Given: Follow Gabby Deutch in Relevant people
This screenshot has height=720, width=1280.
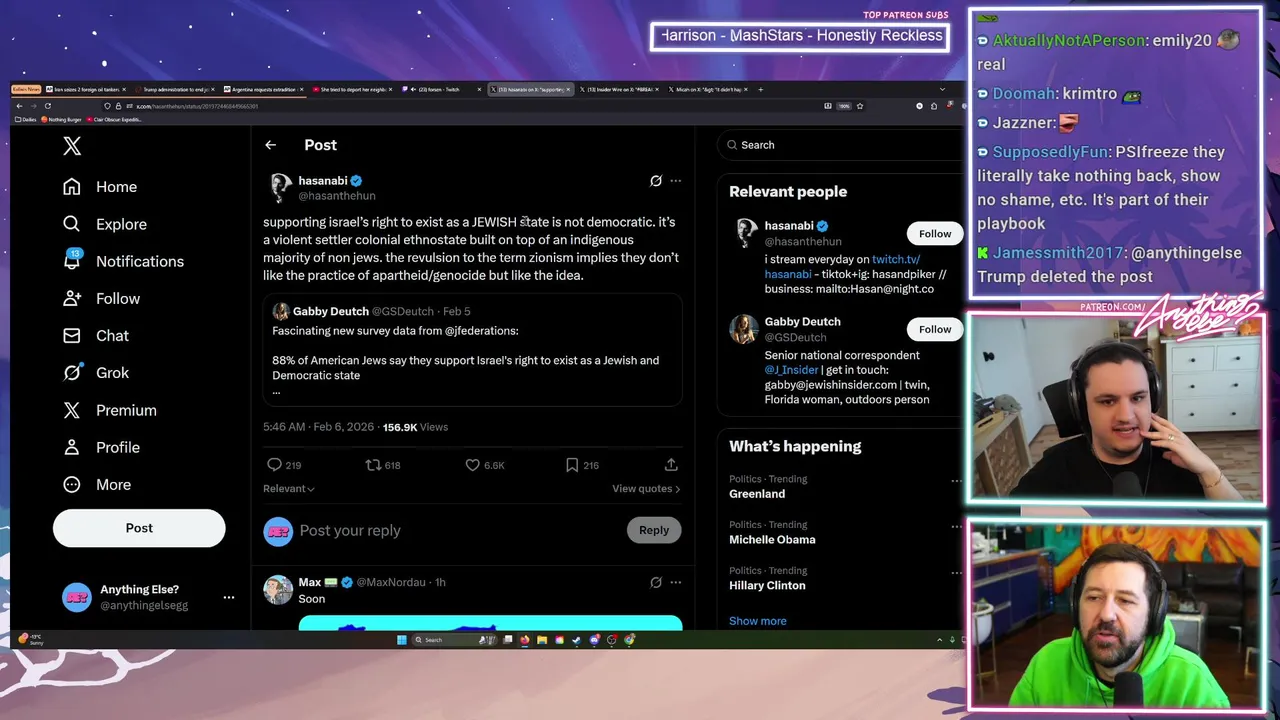Looking at the screenshot, I should [x=935, y=329].
